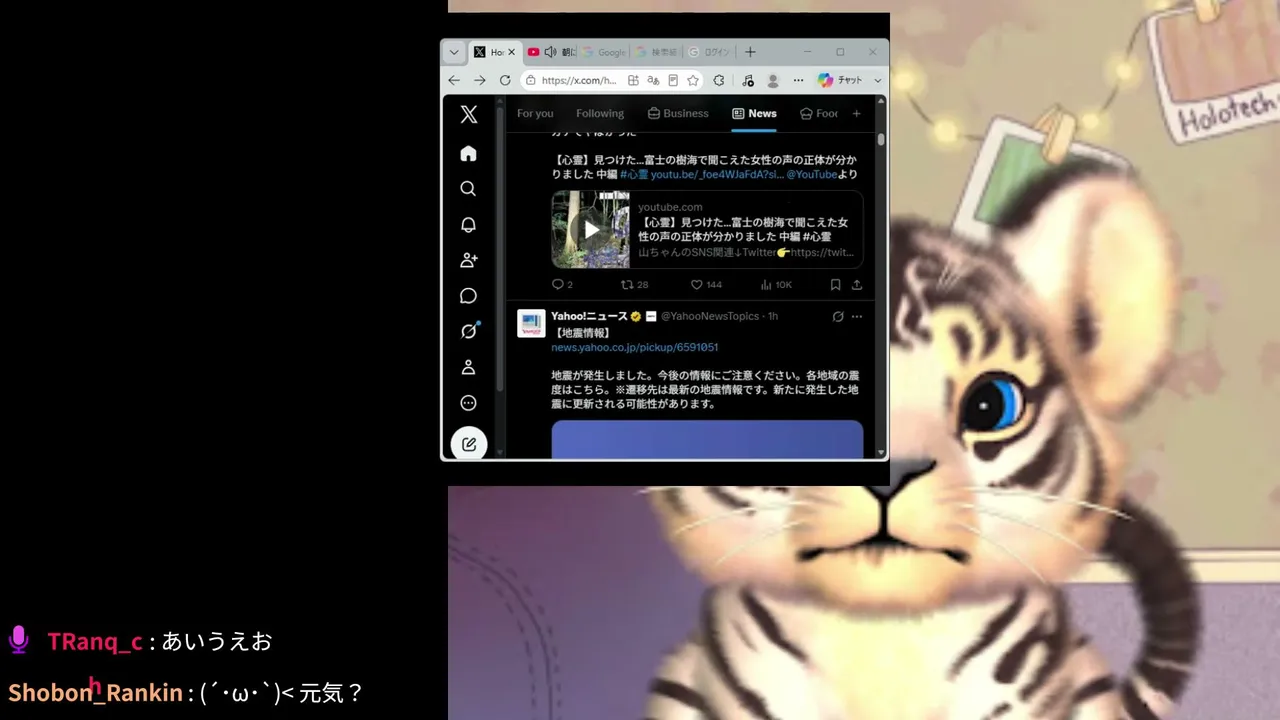Close the X Home tab
The image size is (1280, 720).
point(511,52)
